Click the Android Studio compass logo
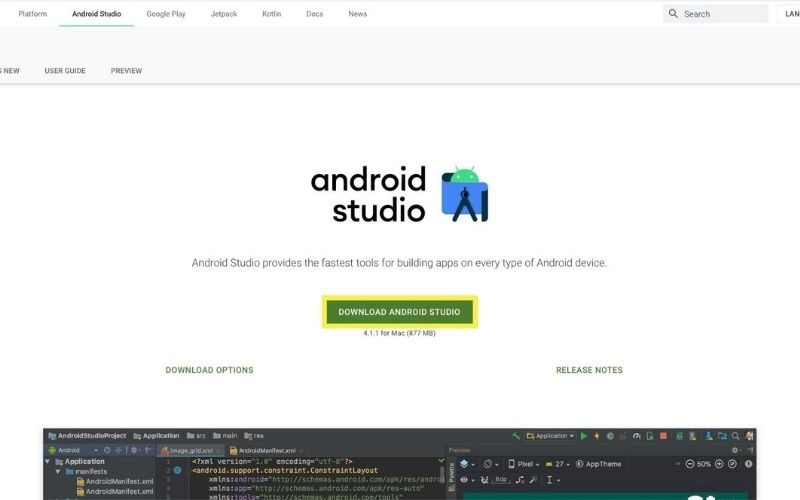 pos(465,194)
